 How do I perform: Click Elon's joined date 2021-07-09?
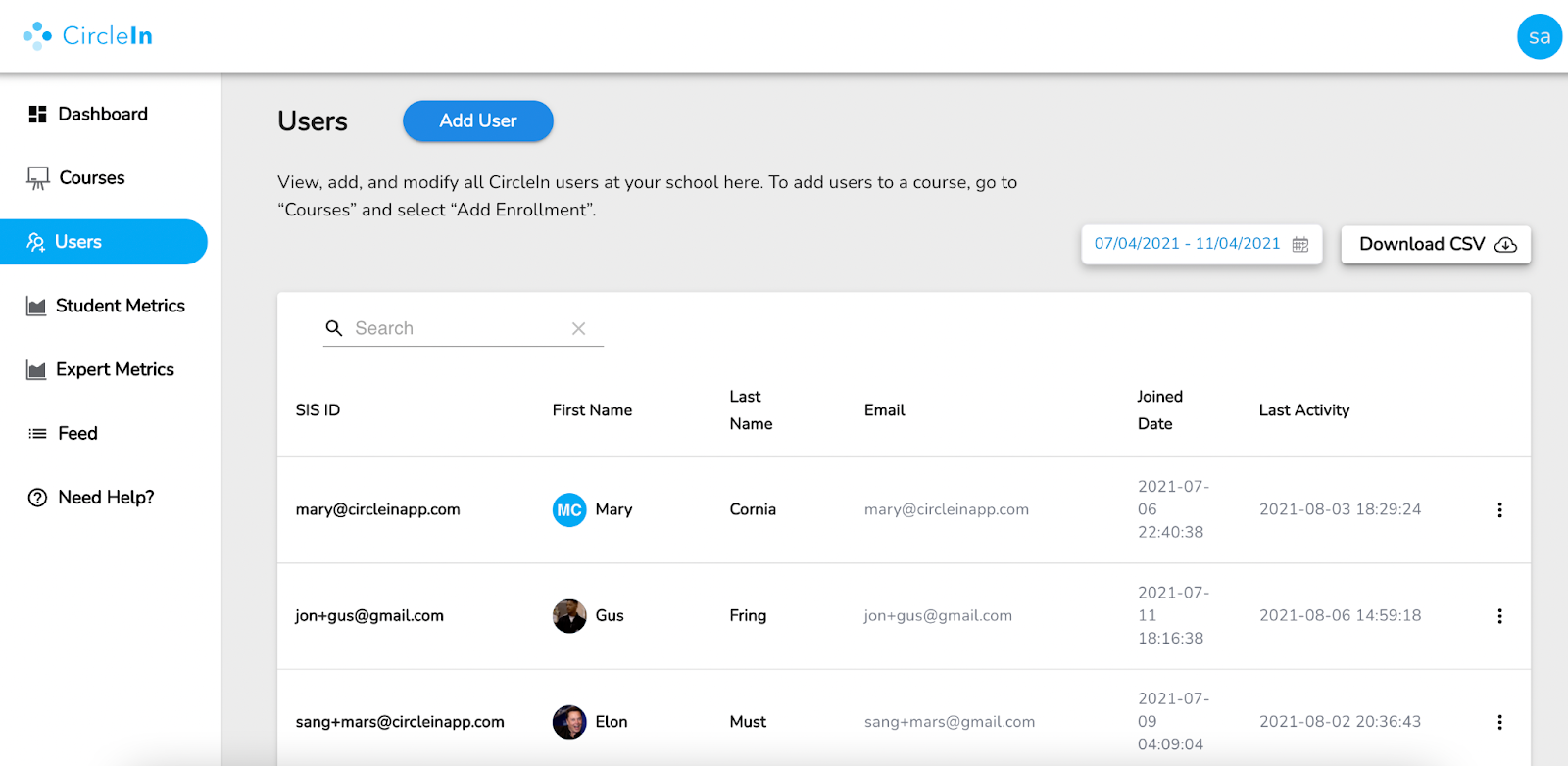click(1173, 722)
